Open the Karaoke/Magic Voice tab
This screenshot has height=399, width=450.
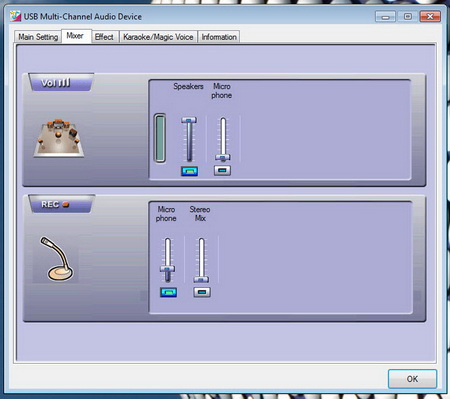tap(158, 37)
